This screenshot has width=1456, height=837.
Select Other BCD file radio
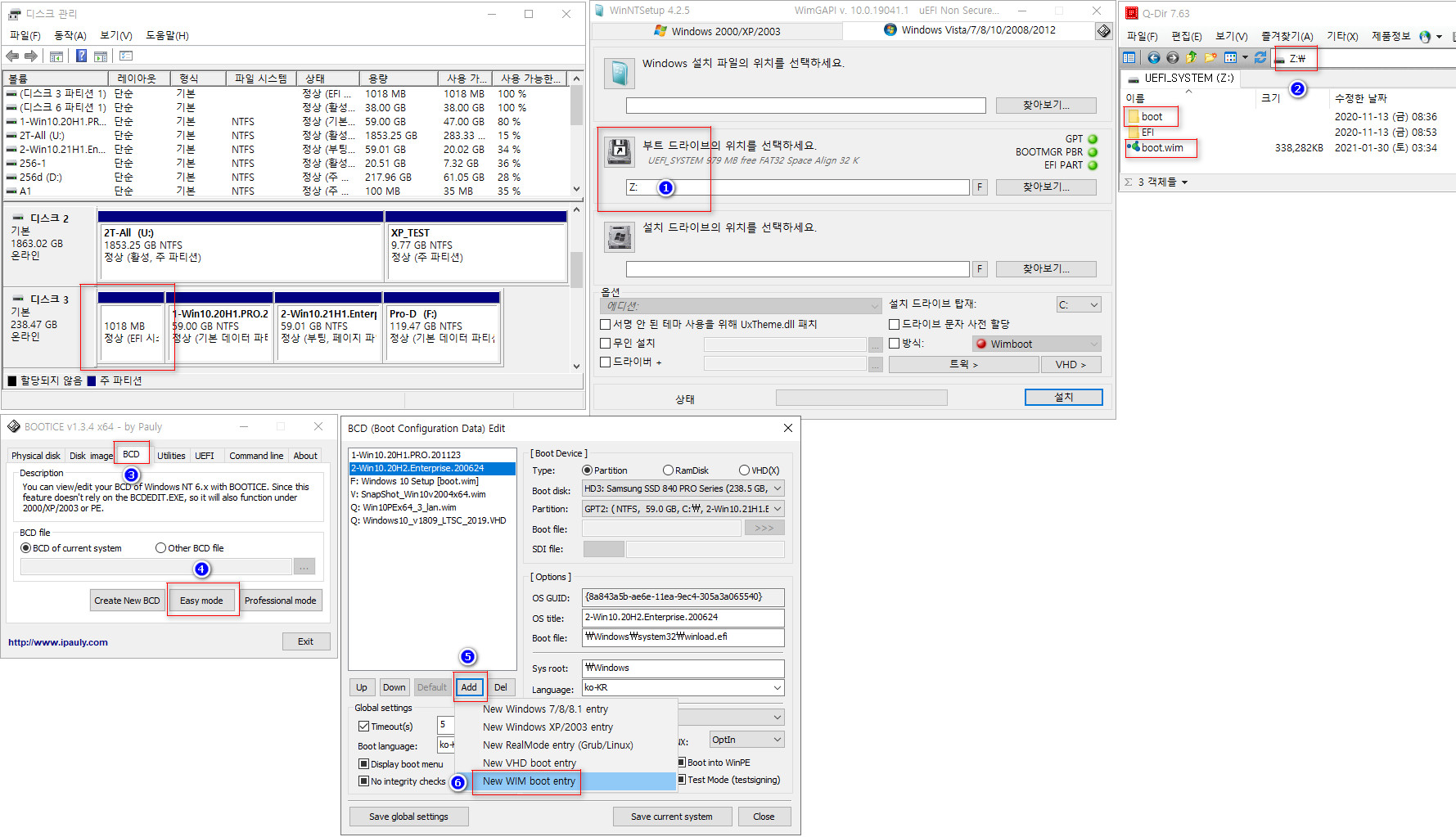coord(160,548)
